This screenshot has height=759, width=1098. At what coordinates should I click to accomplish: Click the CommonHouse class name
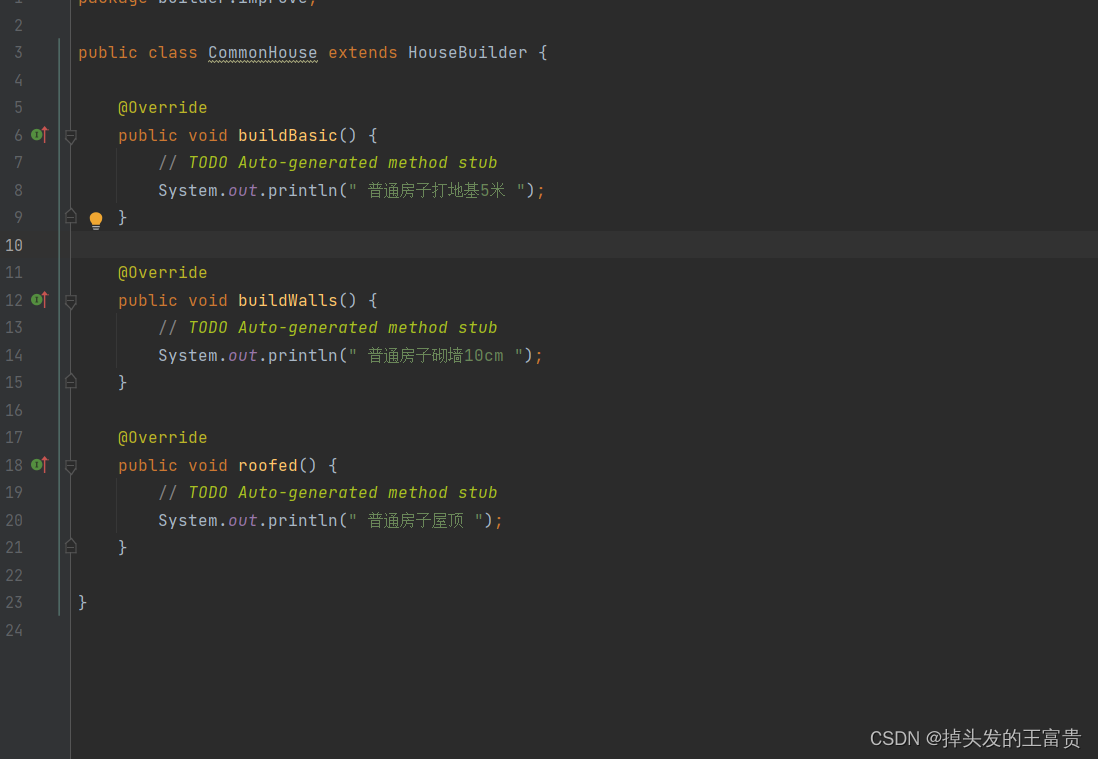click(263, 53)
